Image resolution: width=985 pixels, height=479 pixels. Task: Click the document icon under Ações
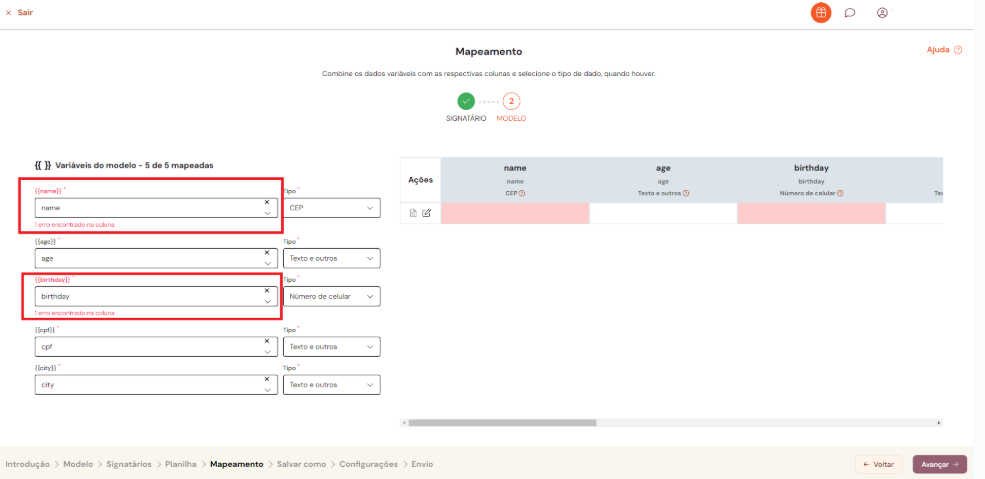pyautogui.click(x=414, y=213)
